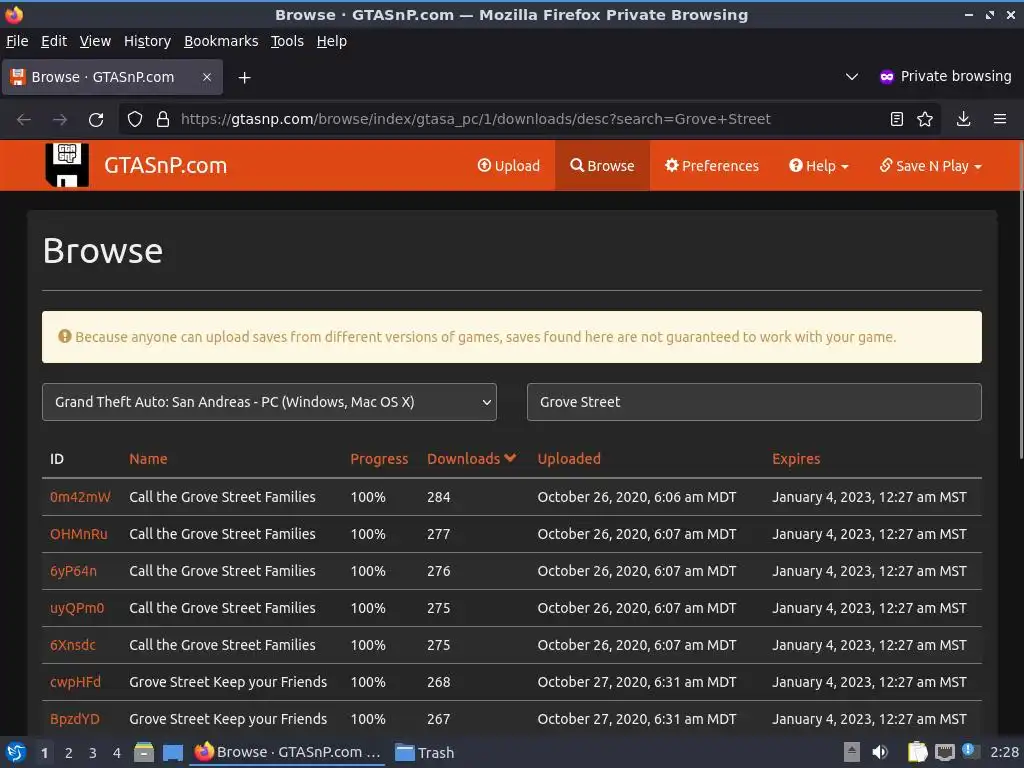Screen dimensions: 1024x768
Task: Click the GTASnP.com brand title
Action: (x=165, y=165)
